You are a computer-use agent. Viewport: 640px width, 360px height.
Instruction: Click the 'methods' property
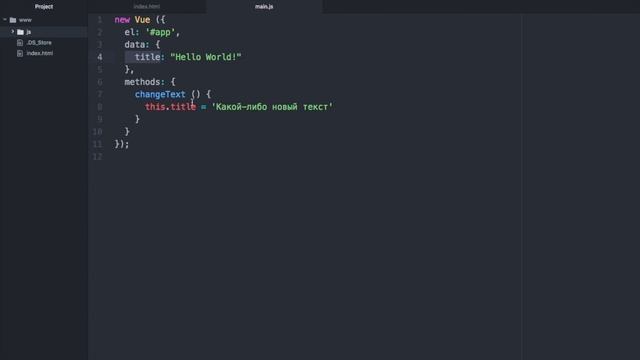pyautogui.click(x=142, y=82)
